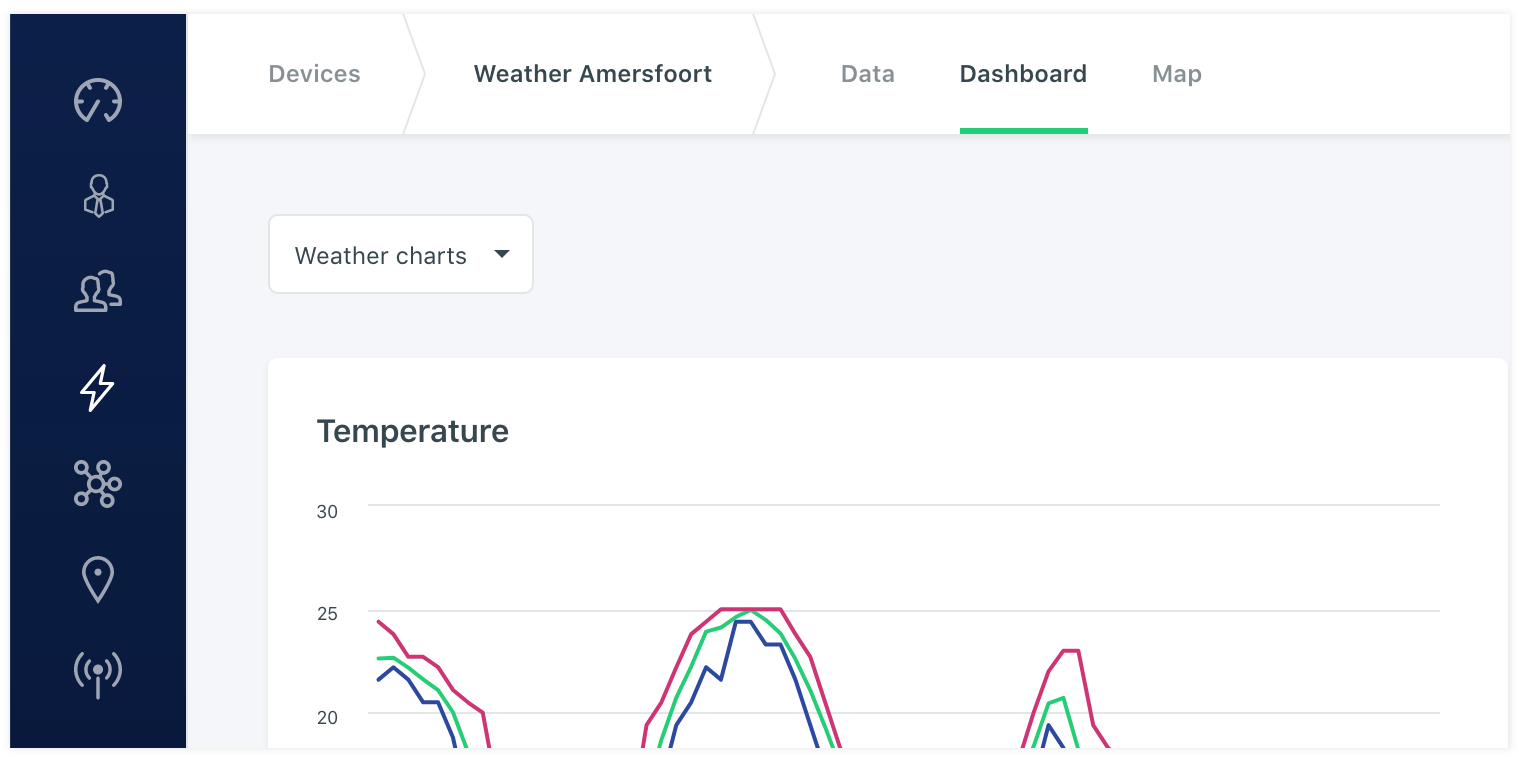The width and height of the screenshot is (1520, 760).
Task: Click the 25 y-axis label
Action: click(x=327, y=614)
